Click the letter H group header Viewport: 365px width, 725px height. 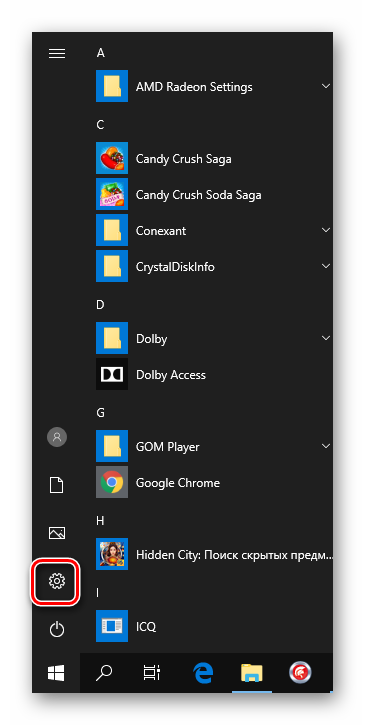point(100,521)
